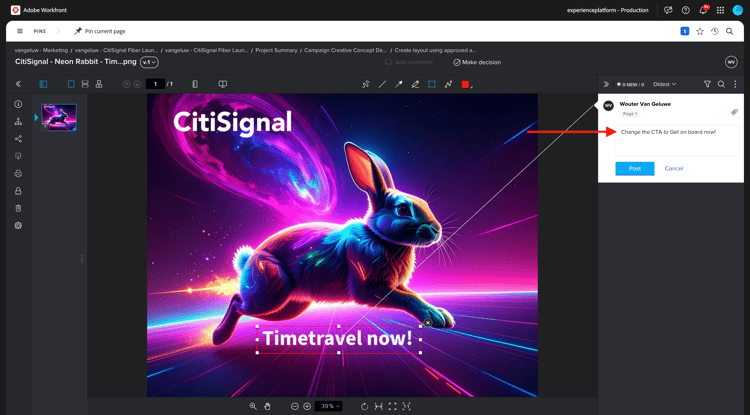The image size is (750, 415).
Task: Switch to single page view mode
Action: click(71, 85)
